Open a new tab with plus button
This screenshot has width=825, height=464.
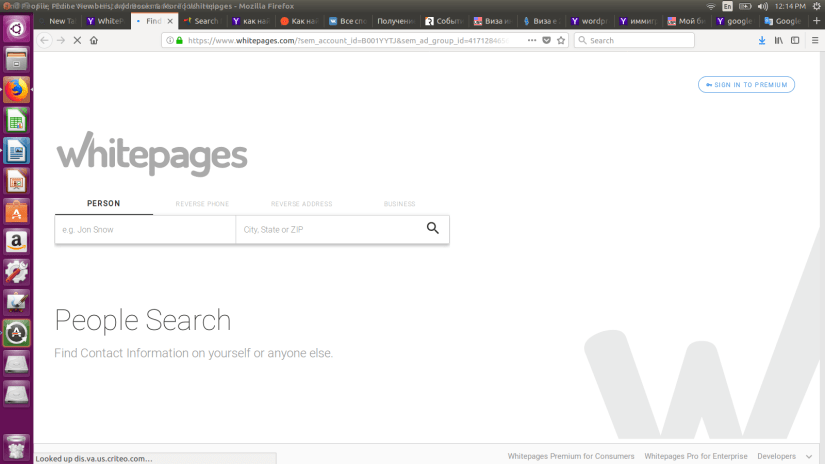tap(817, 21)
